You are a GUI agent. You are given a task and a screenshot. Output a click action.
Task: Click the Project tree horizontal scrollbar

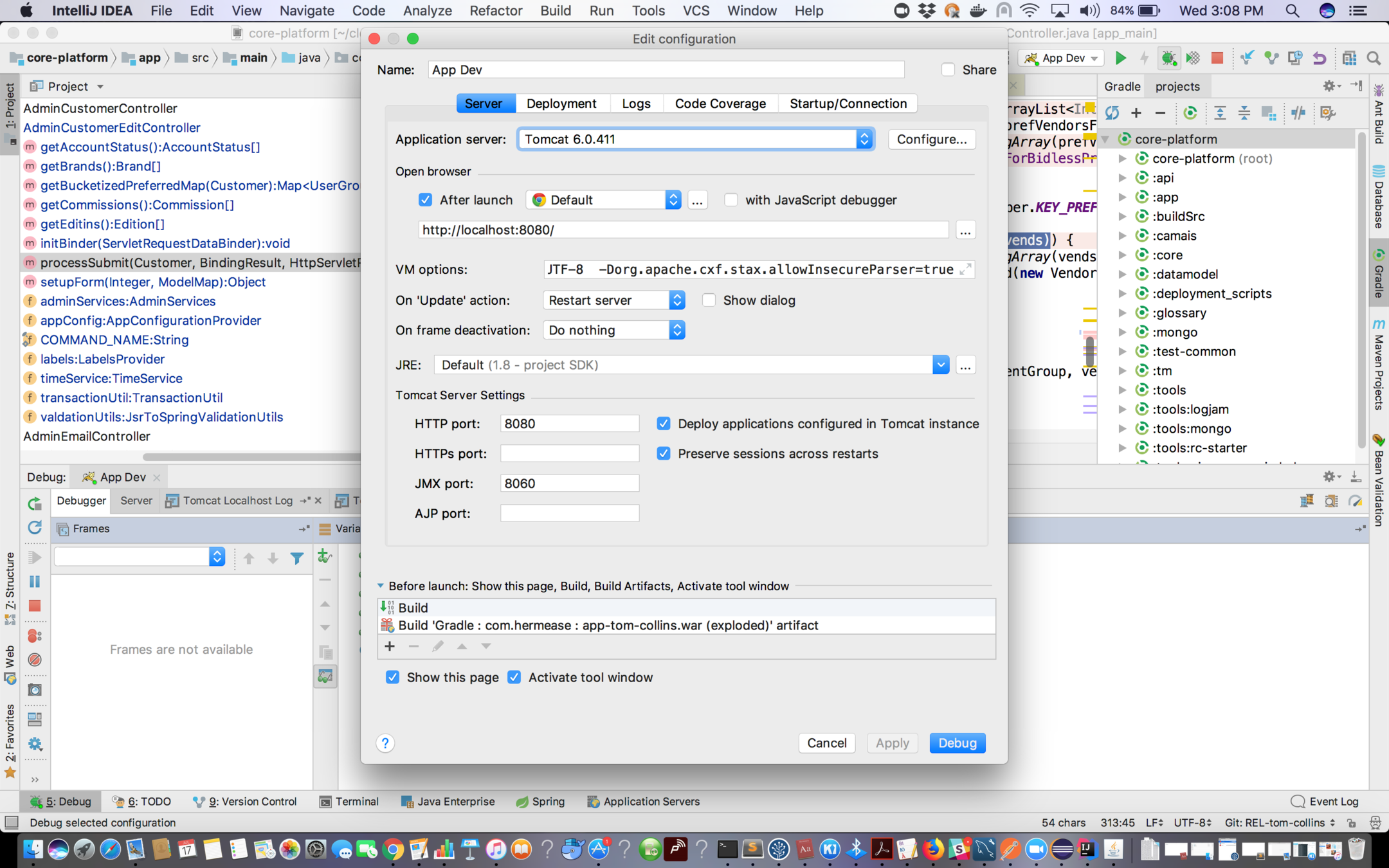coord(251,457)
